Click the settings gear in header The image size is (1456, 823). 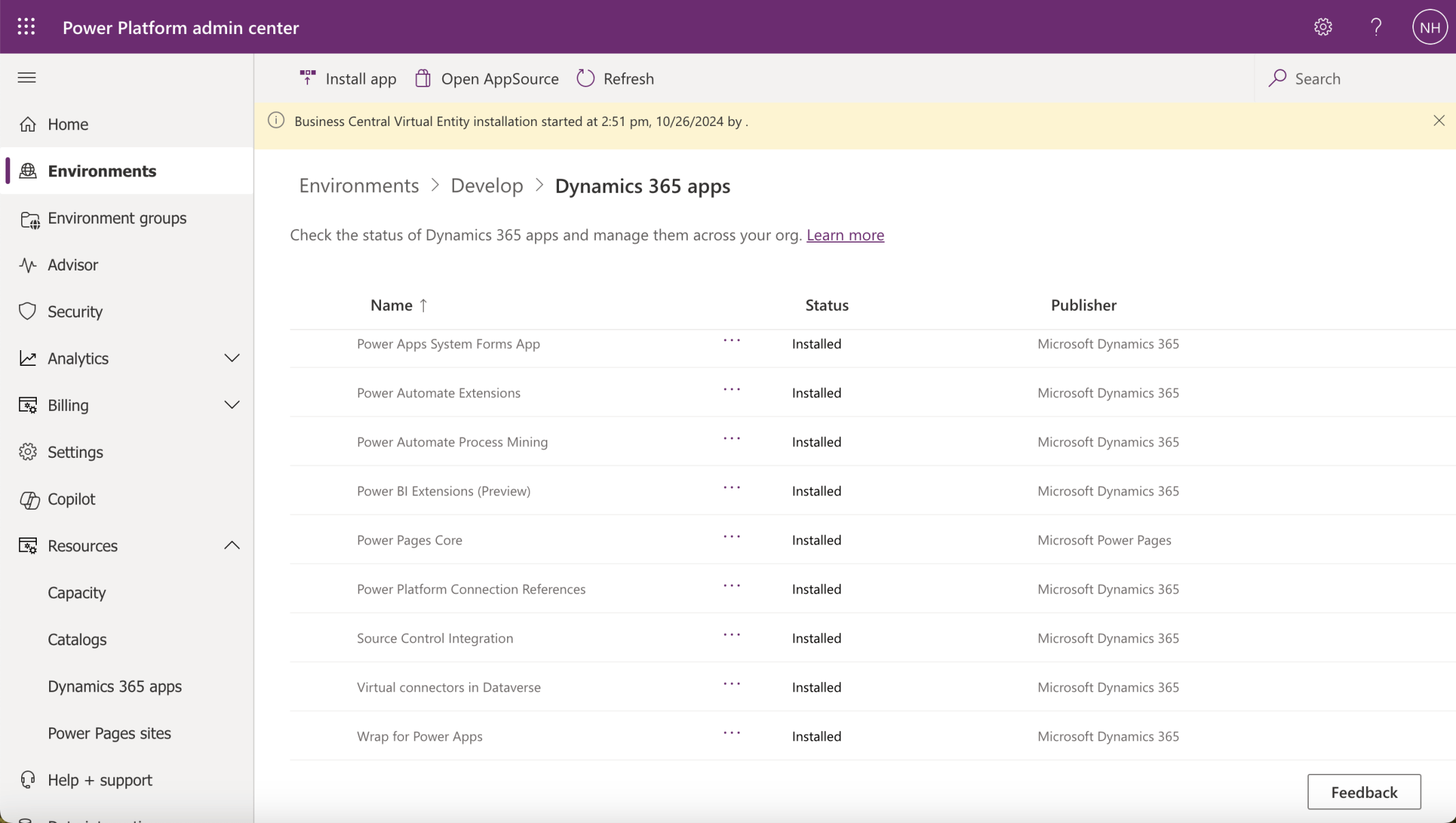(1322, 27)
